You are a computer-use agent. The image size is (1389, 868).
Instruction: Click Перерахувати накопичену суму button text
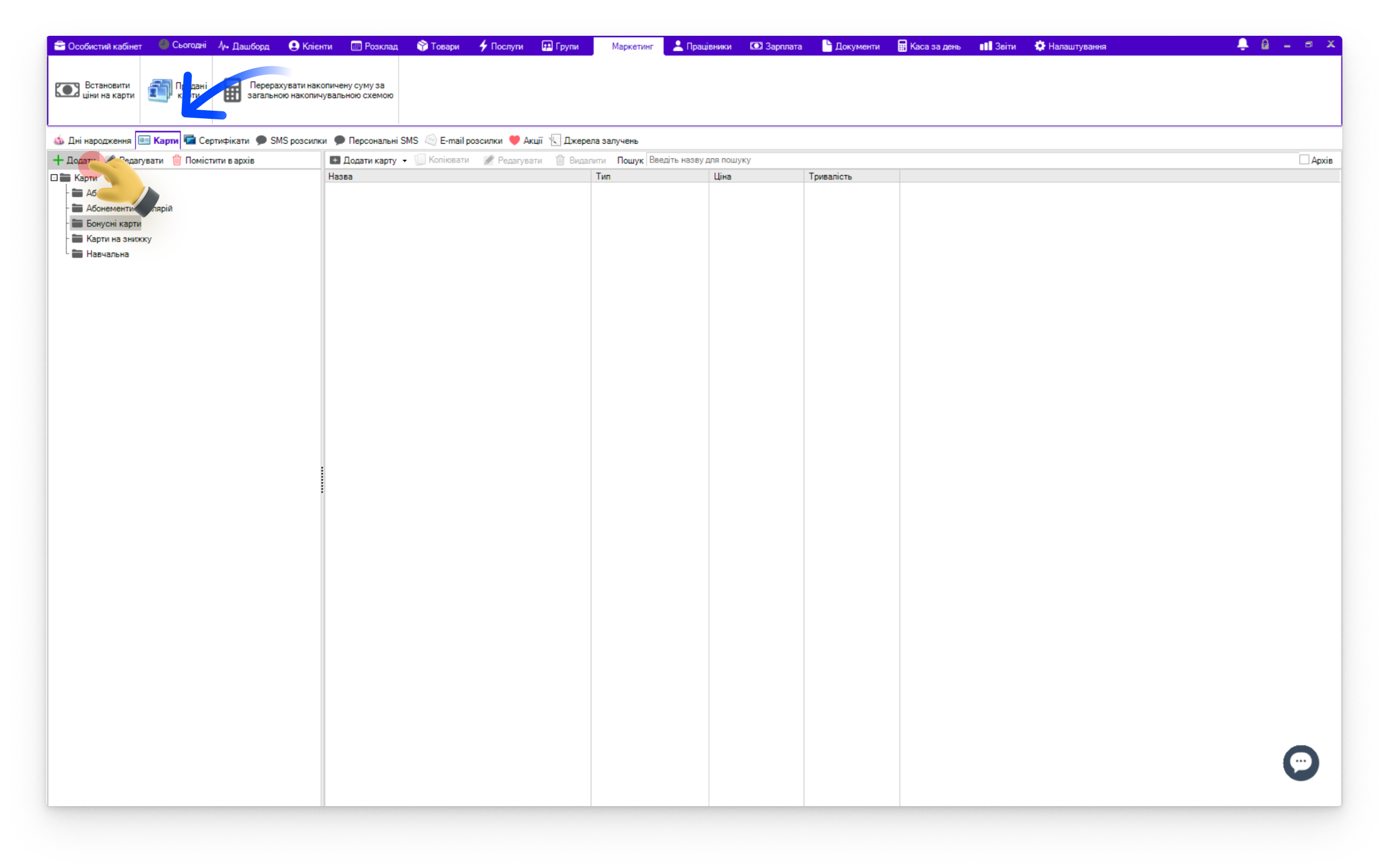click(320, 90)
